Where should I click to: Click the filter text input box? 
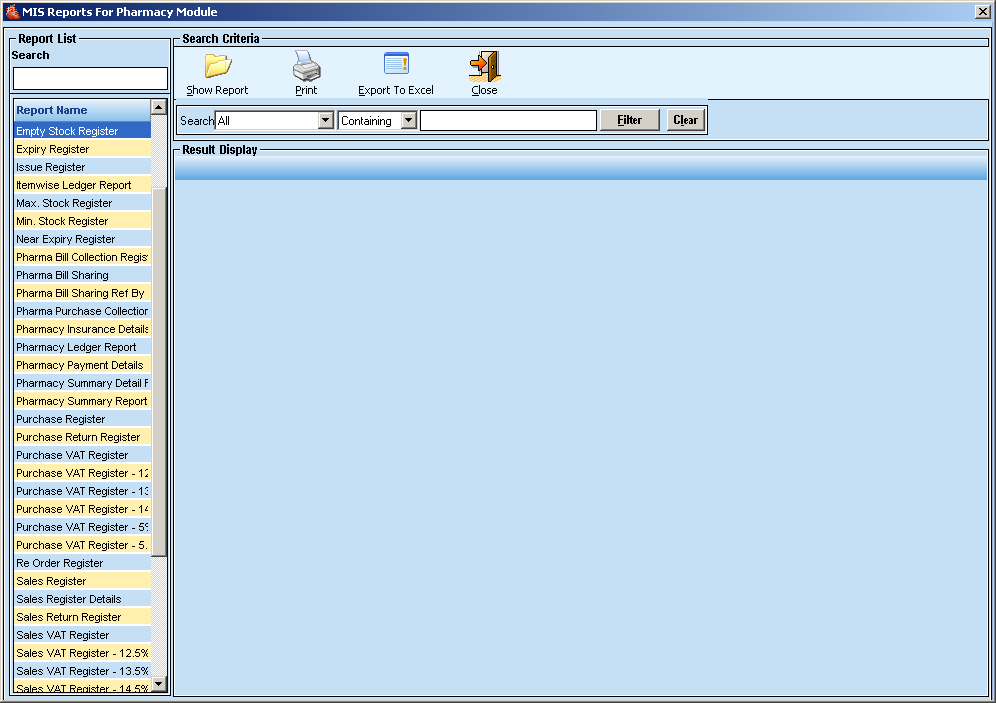508,121
